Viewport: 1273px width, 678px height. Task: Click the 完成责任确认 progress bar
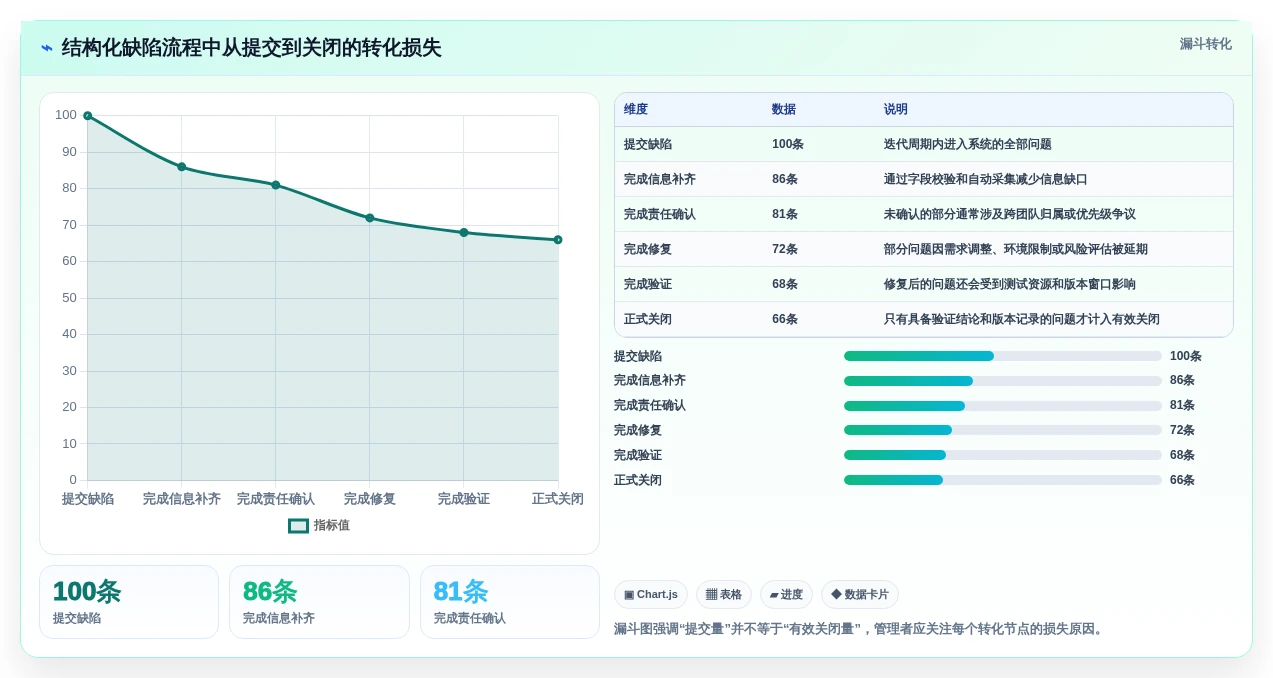[x=1003, y=406]
